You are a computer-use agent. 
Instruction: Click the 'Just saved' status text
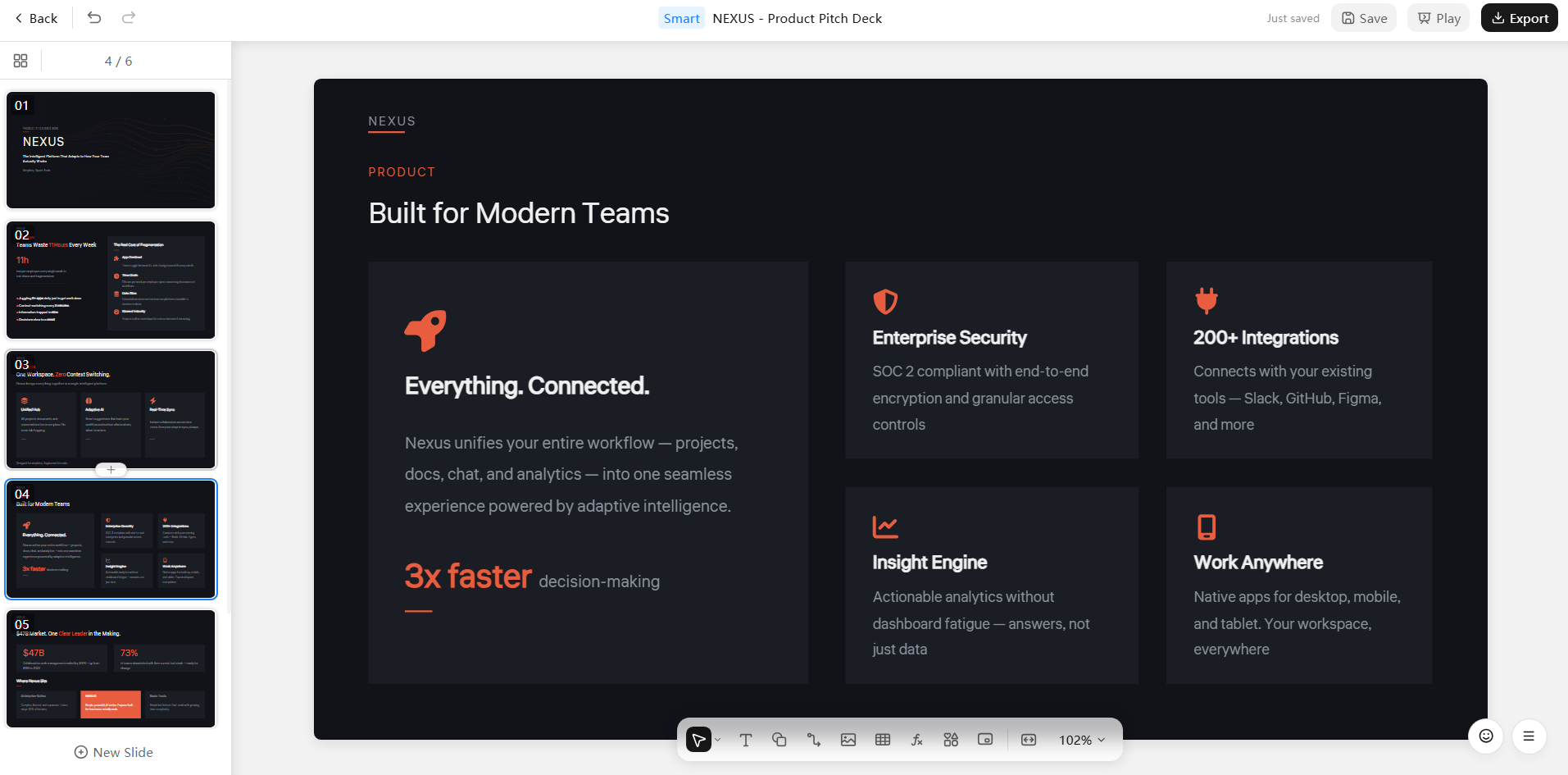(1293, 18)
